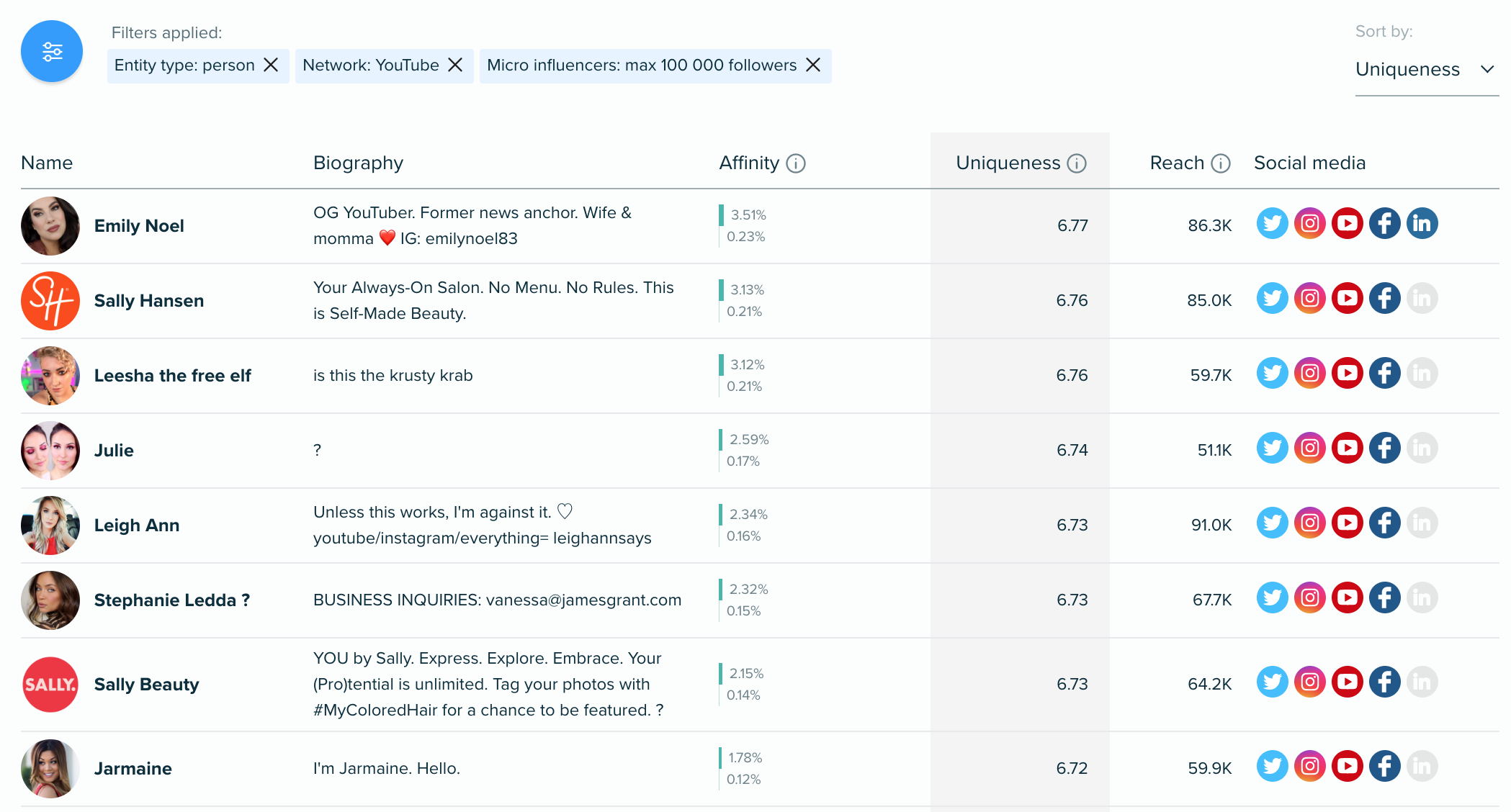Click the greyed LinkedIn icon for Sally Hansen
The height and width of the screenshot is (812, 1511).
coord(1422,298)
